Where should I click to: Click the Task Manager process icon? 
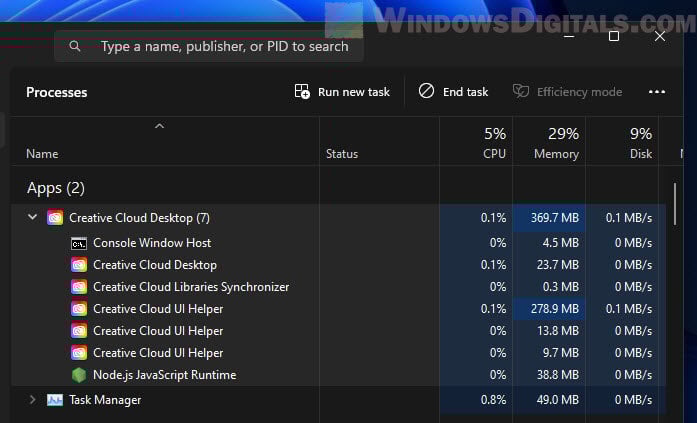[55, 400]
